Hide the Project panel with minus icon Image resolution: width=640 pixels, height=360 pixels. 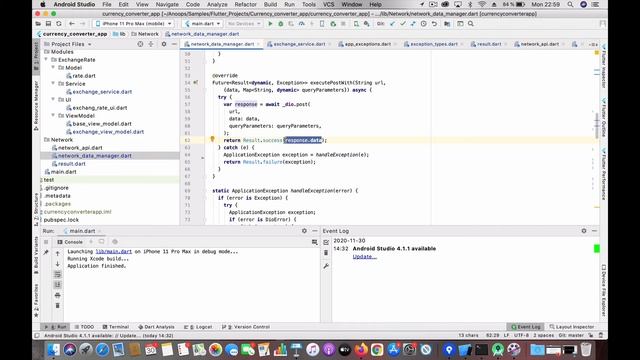click(174, 44)
